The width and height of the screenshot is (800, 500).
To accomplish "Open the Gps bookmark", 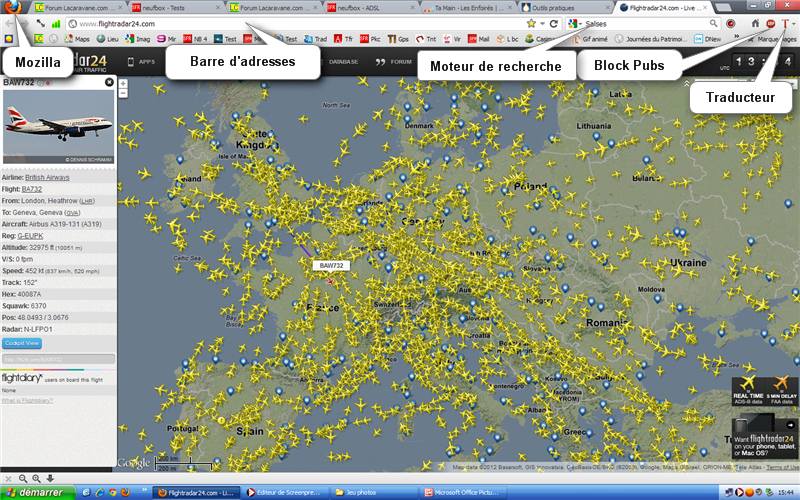I will coord(398,39).
